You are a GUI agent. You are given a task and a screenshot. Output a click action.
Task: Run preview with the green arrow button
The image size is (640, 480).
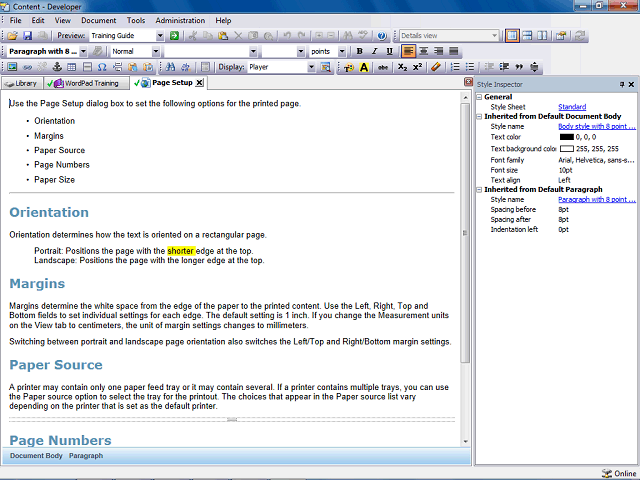(x=174, y=36)
